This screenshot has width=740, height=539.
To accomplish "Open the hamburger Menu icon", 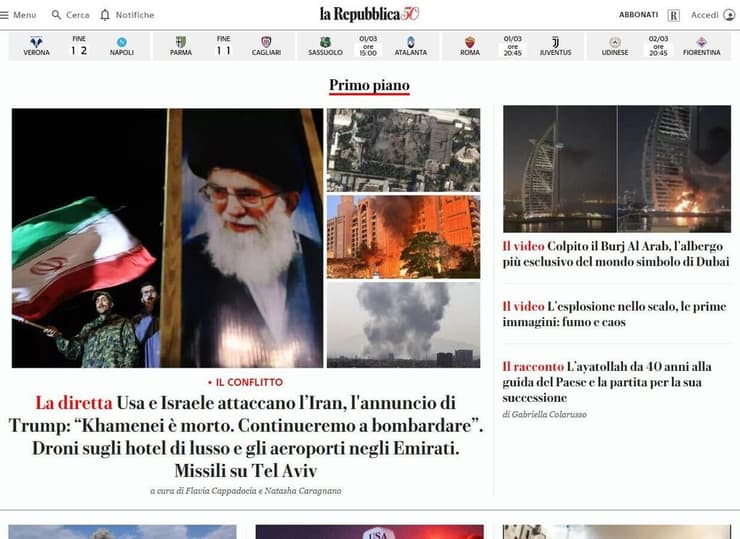I will click(x=6, y=15).
